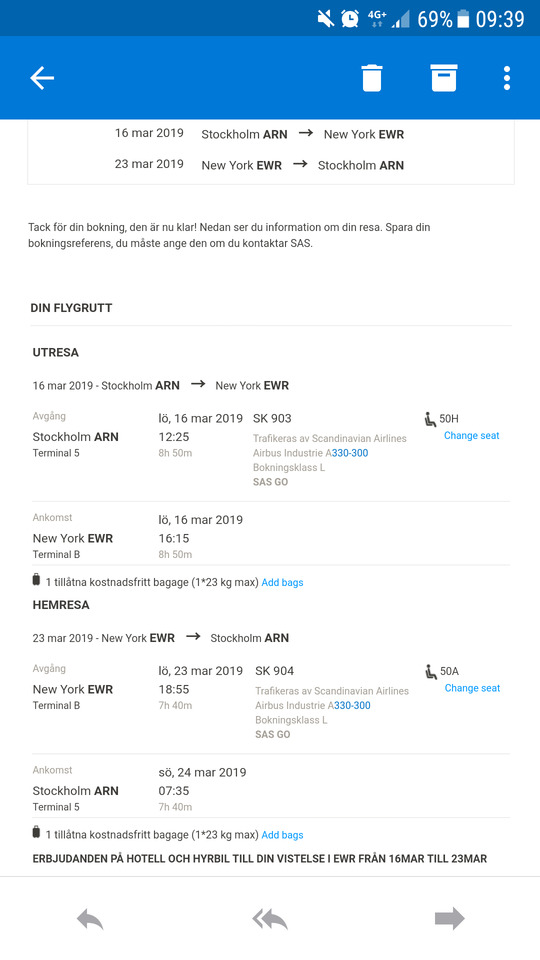
Task: Archive the email using box icon
Action: pyautogui.click(x=444, y=78)
